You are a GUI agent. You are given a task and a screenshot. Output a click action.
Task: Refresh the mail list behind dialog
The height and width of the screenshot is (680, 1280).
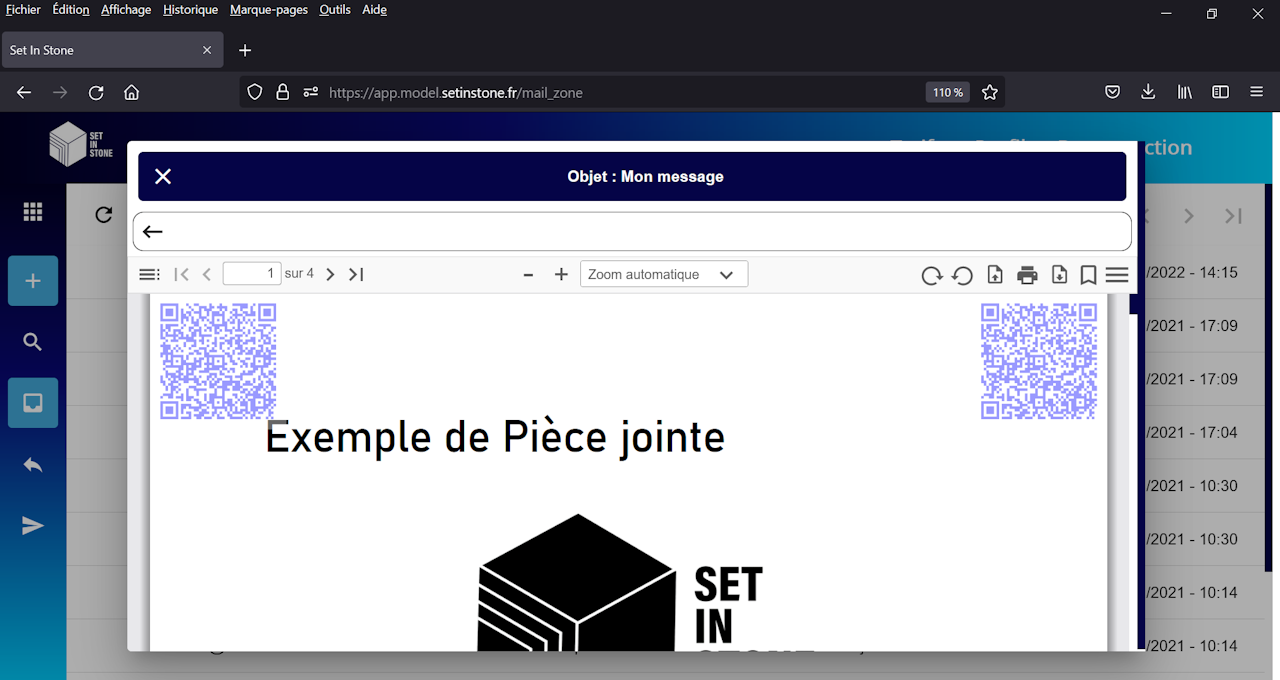[104, 215]
